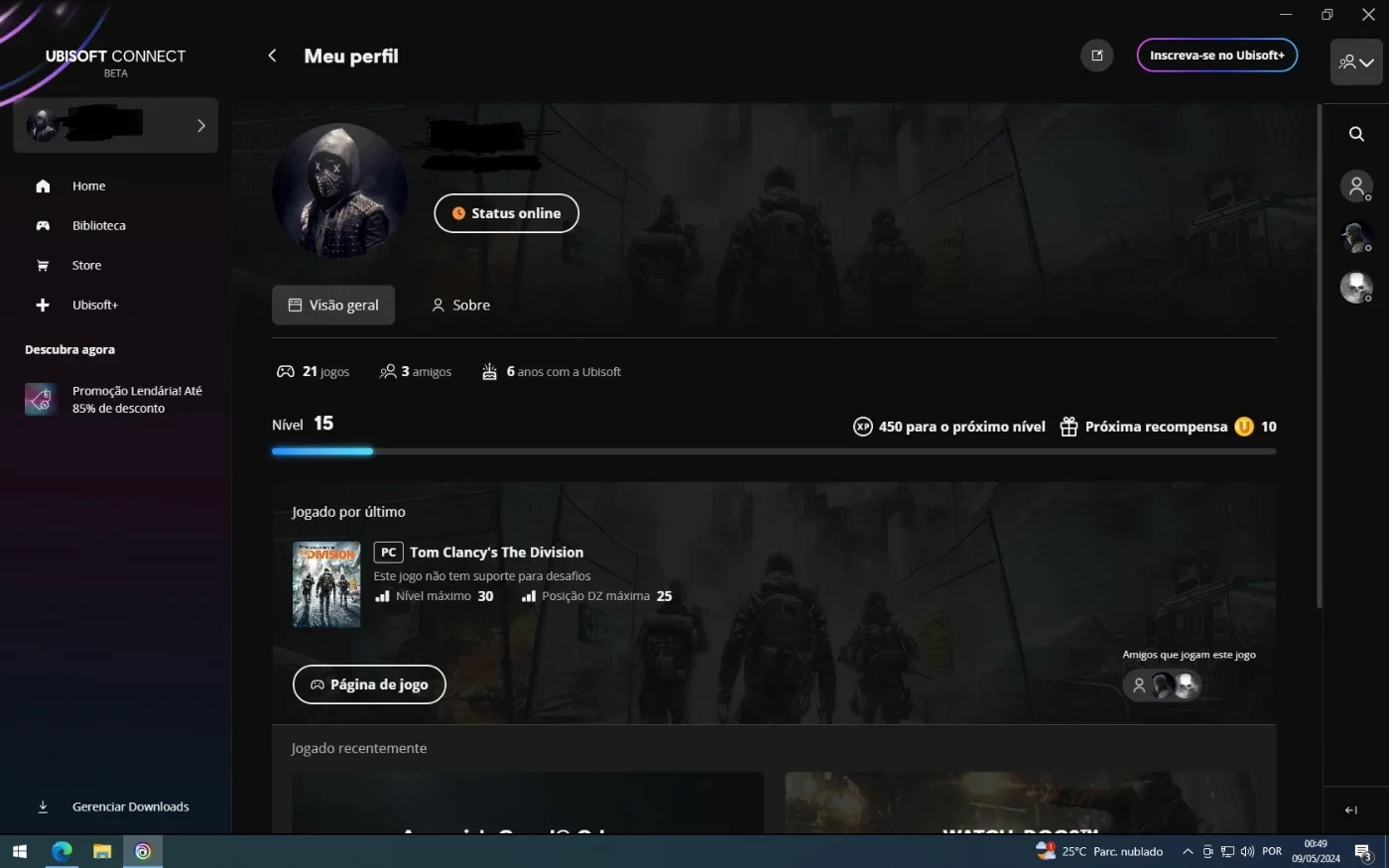Click the Ubisoft+ plus icon
Viewport: 1389px width, 868px height.
coord(43,305)
